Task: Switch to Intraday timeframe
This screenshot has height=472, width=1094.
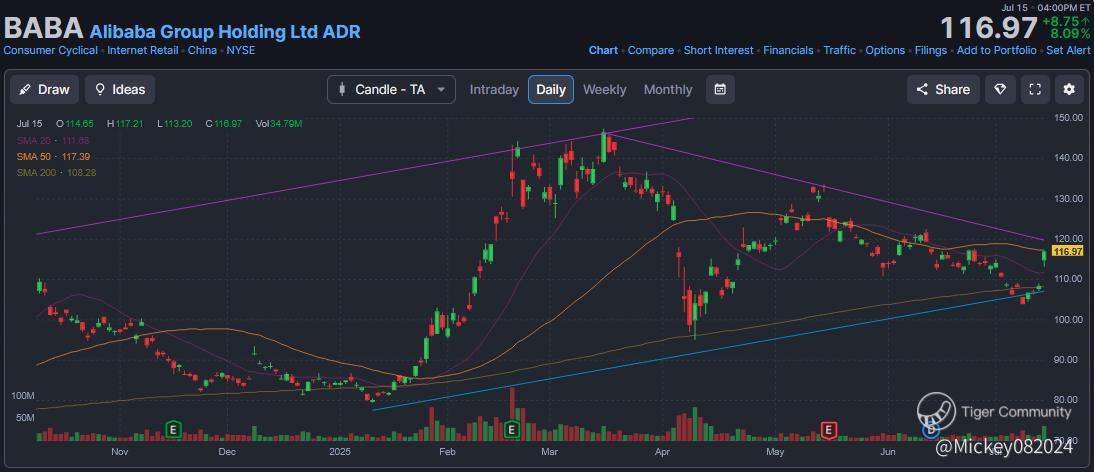Action: 494,89
